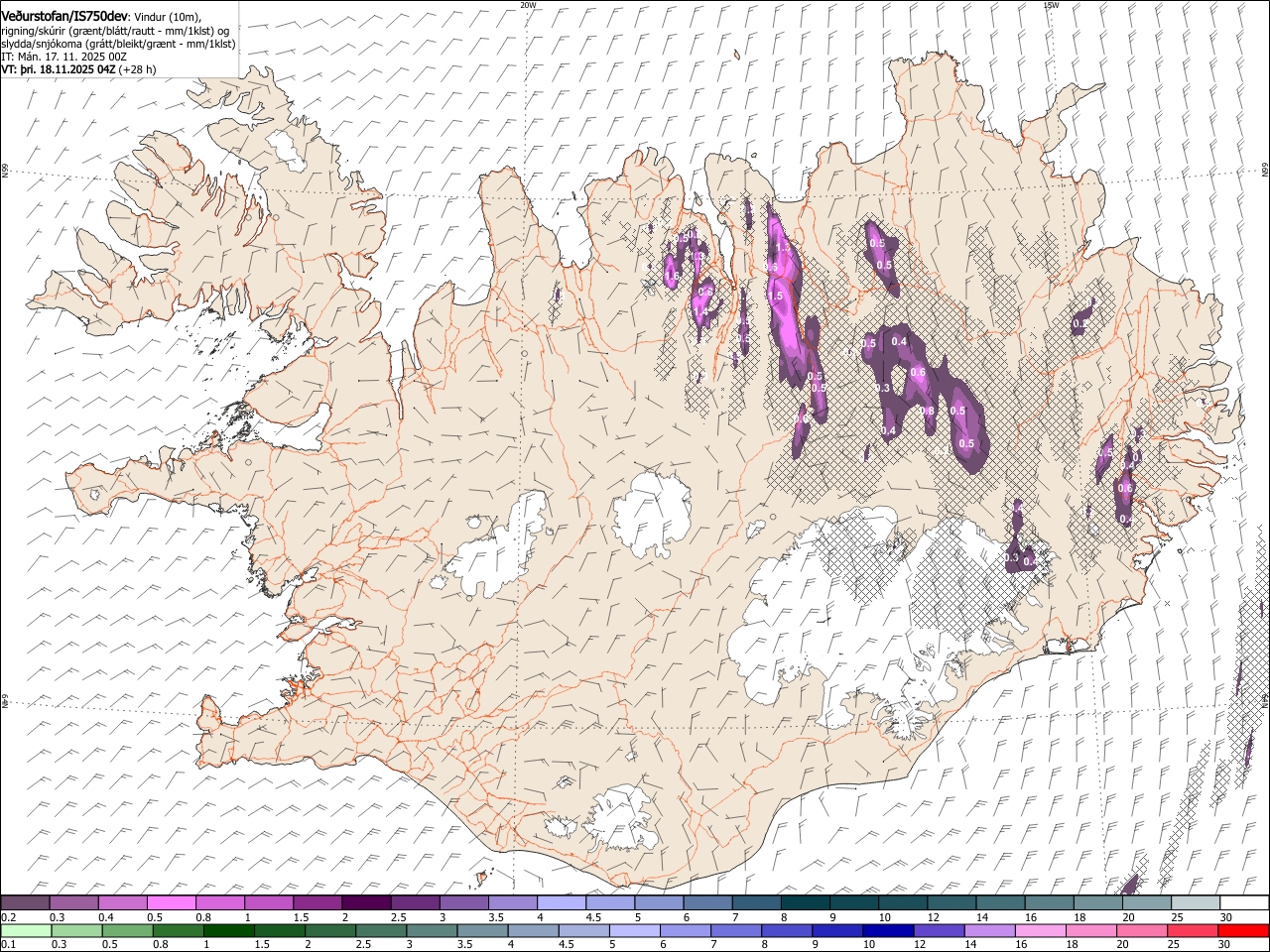Click the bright red lower swatch after 30

(x=1244, y=930)
